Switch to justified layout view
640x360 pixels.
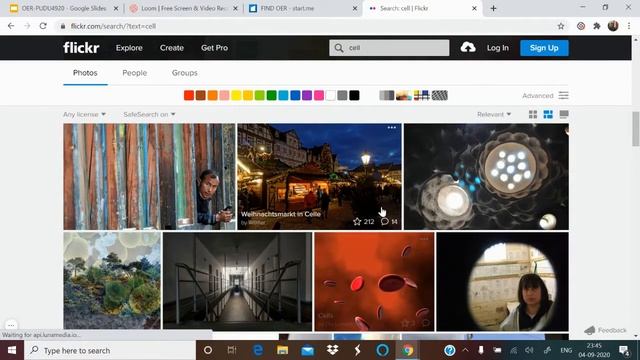[x=548, y=114]
